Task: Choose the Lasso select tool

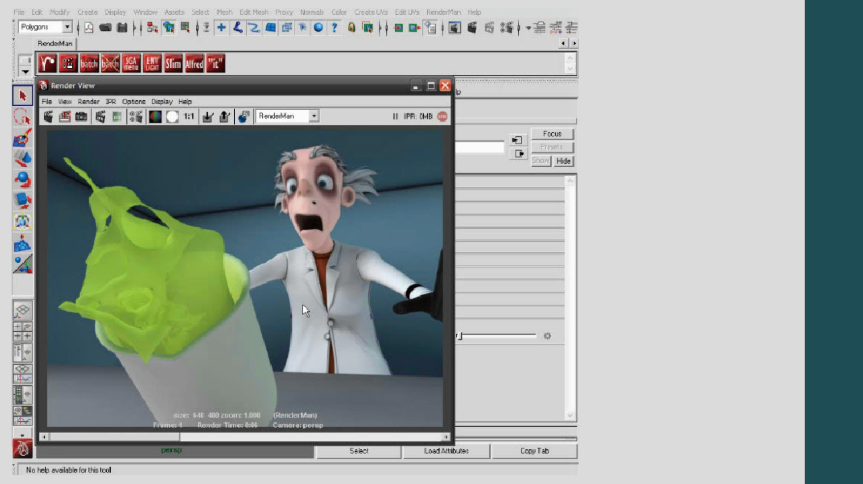Action: (x=23, y=117)
